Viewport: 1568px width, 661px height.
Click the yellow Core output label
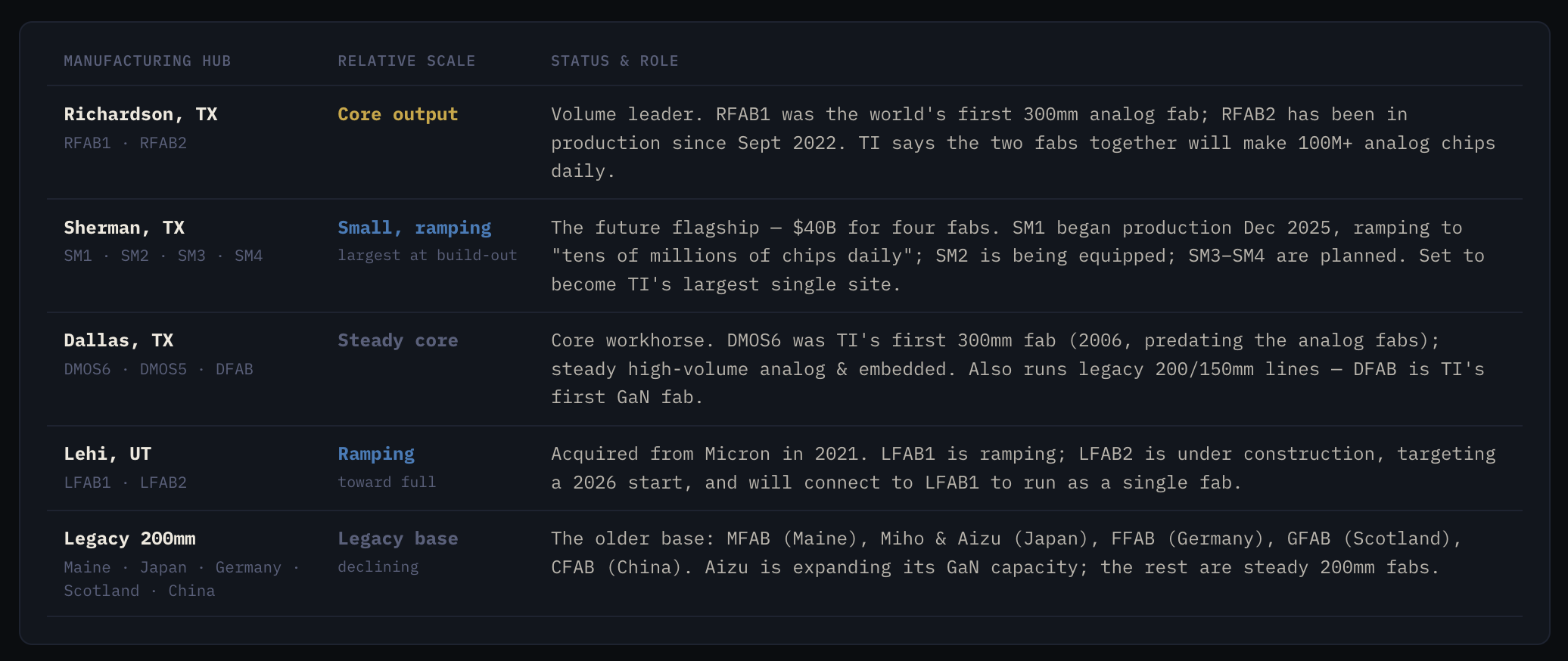[397, 114]
